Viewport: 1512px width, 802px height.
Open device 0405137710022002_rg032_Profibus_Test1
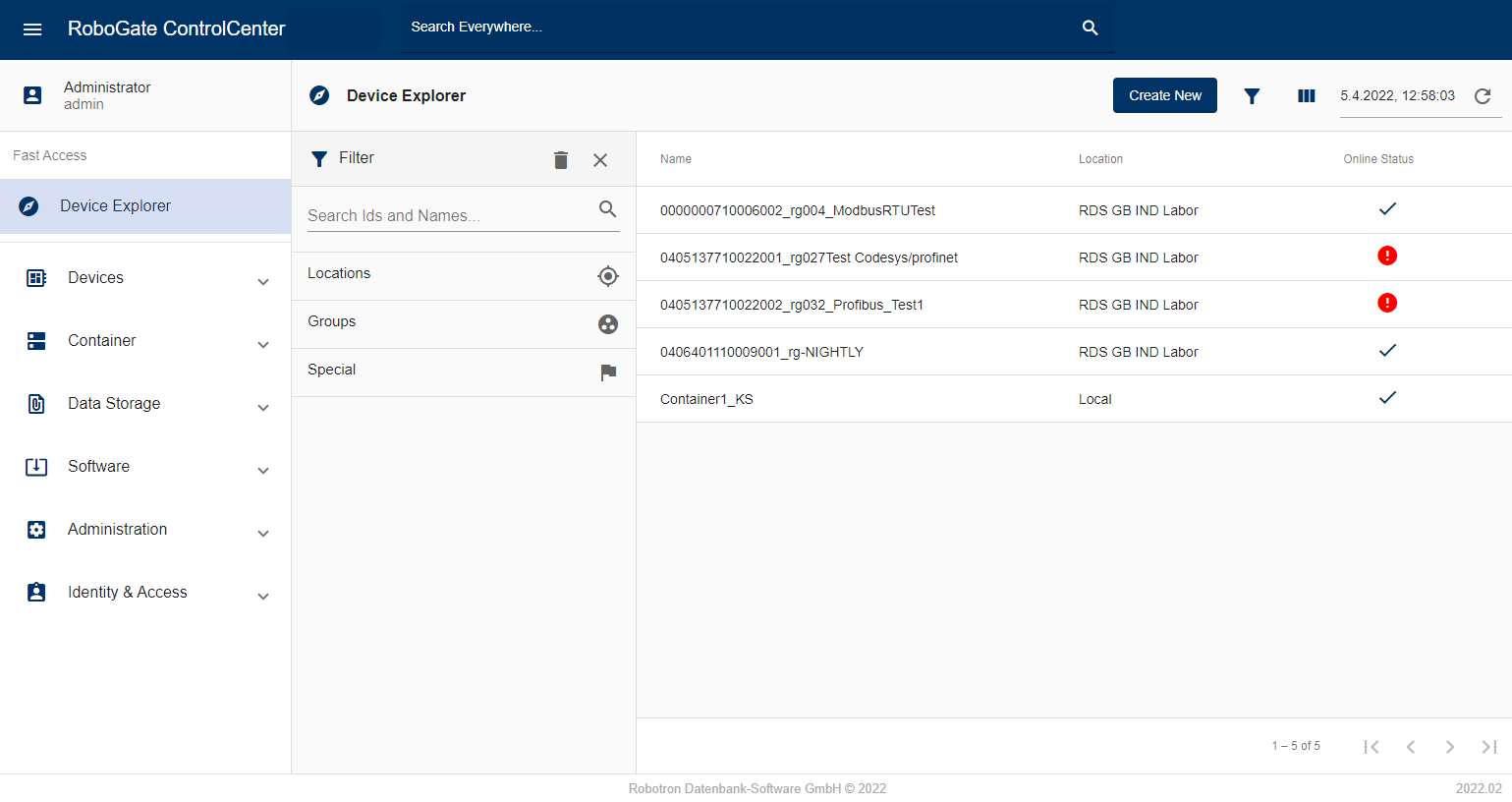[792, 305]
